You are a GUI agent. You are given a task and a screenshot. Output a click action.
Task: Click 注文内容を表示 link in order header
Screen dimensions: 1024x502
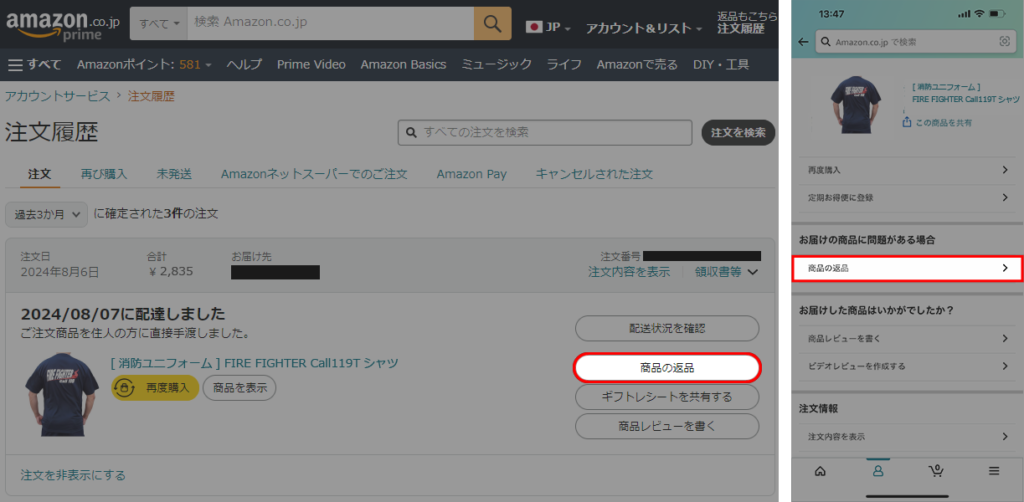tap(629, 272)
